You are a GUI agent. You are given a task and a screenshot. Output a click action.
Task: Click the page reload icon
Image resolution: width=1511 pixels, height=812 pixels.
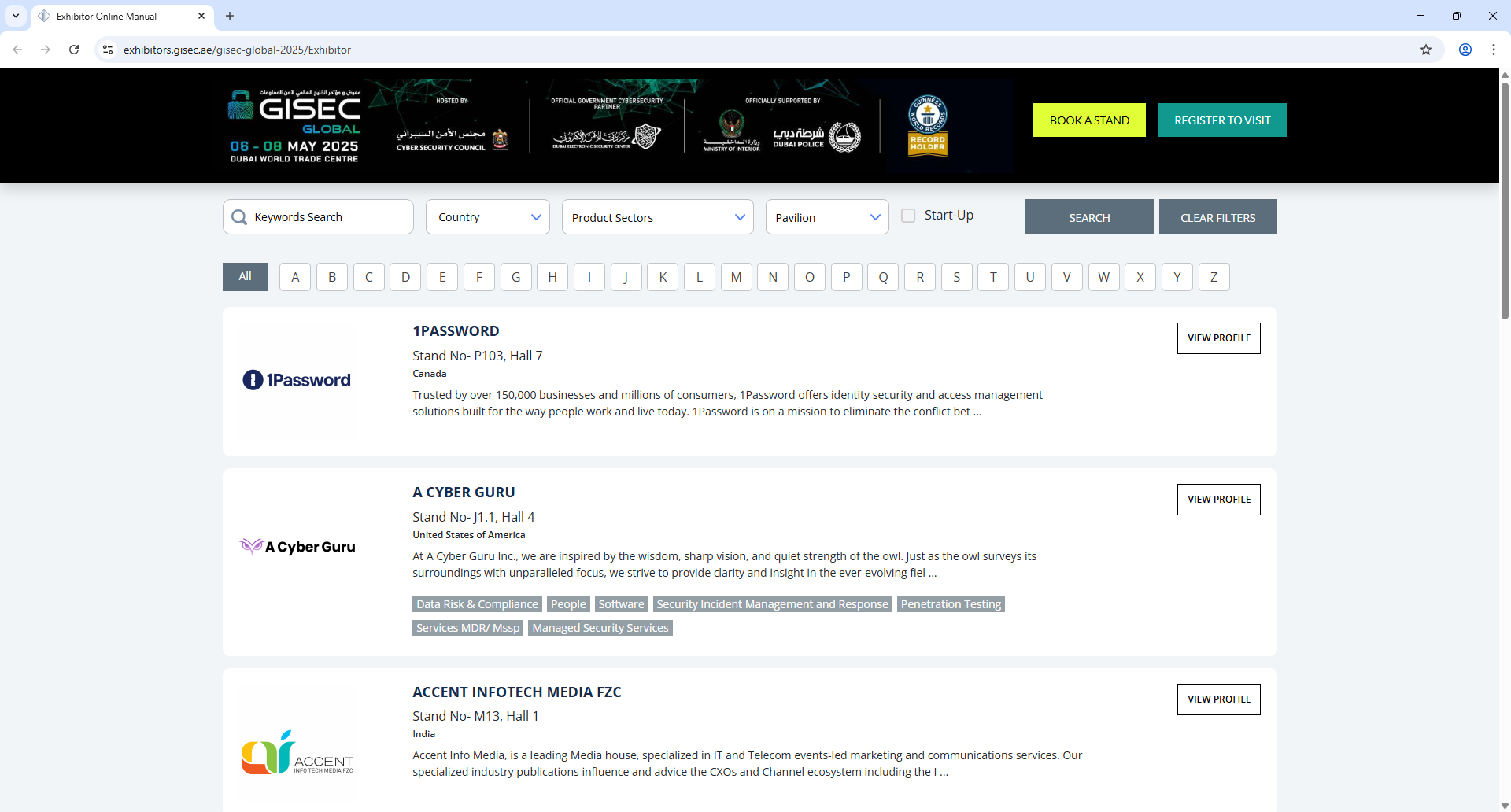tap(73, 50)
